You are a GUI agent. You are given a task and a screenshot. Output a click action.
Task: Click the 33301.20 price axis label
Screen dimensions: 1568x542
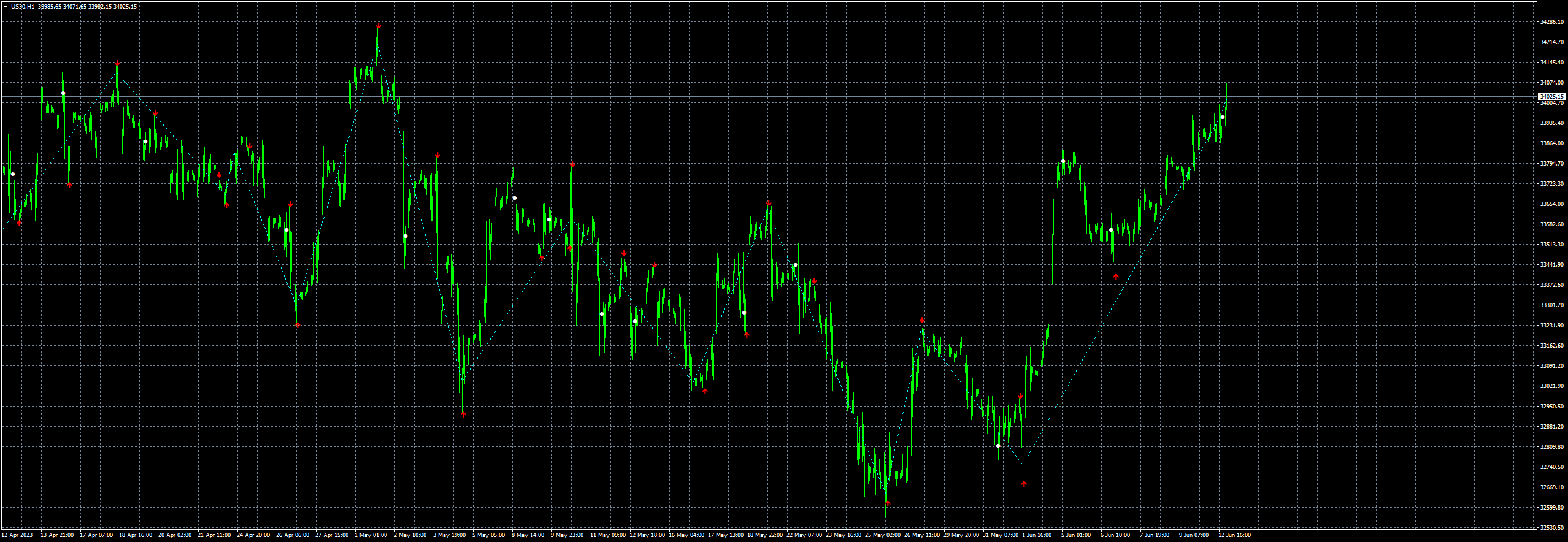(1552, 305)
